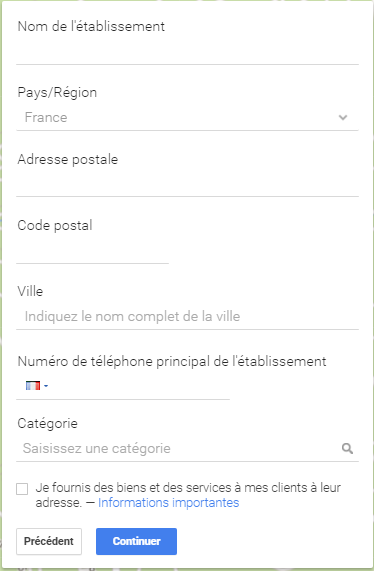The width and height of the screenshot is (374, 571).
Task: Click the blue Continuer button
Action: pos(137,542)
